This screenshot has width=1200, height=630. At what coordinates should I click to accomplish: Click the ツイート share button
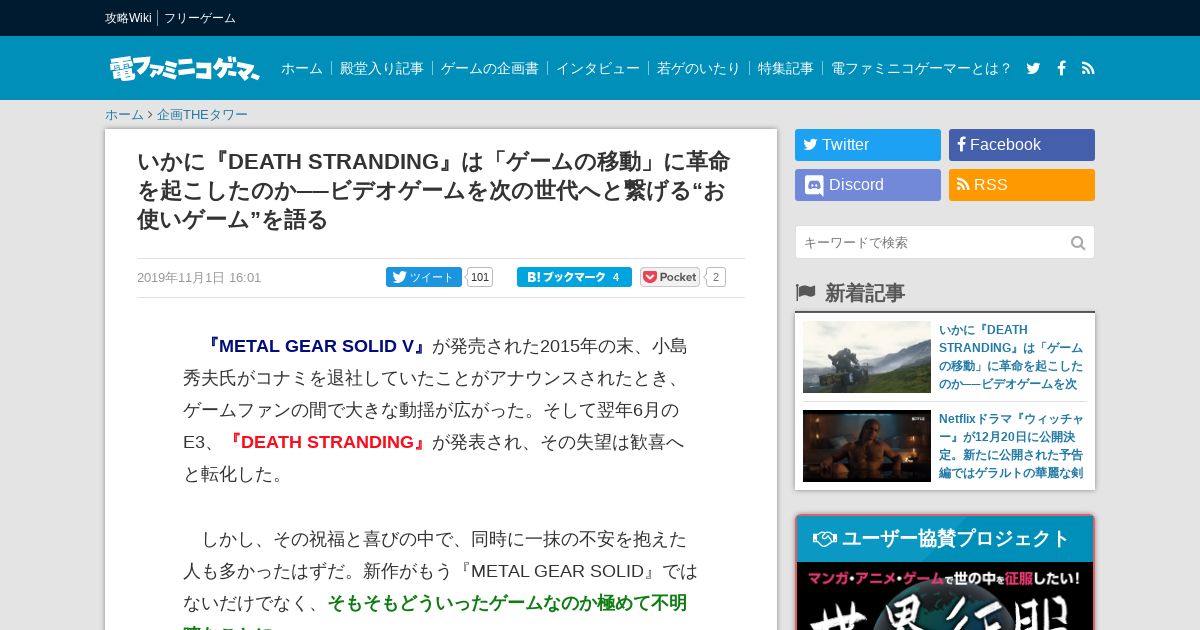click(x=424, y=277)
